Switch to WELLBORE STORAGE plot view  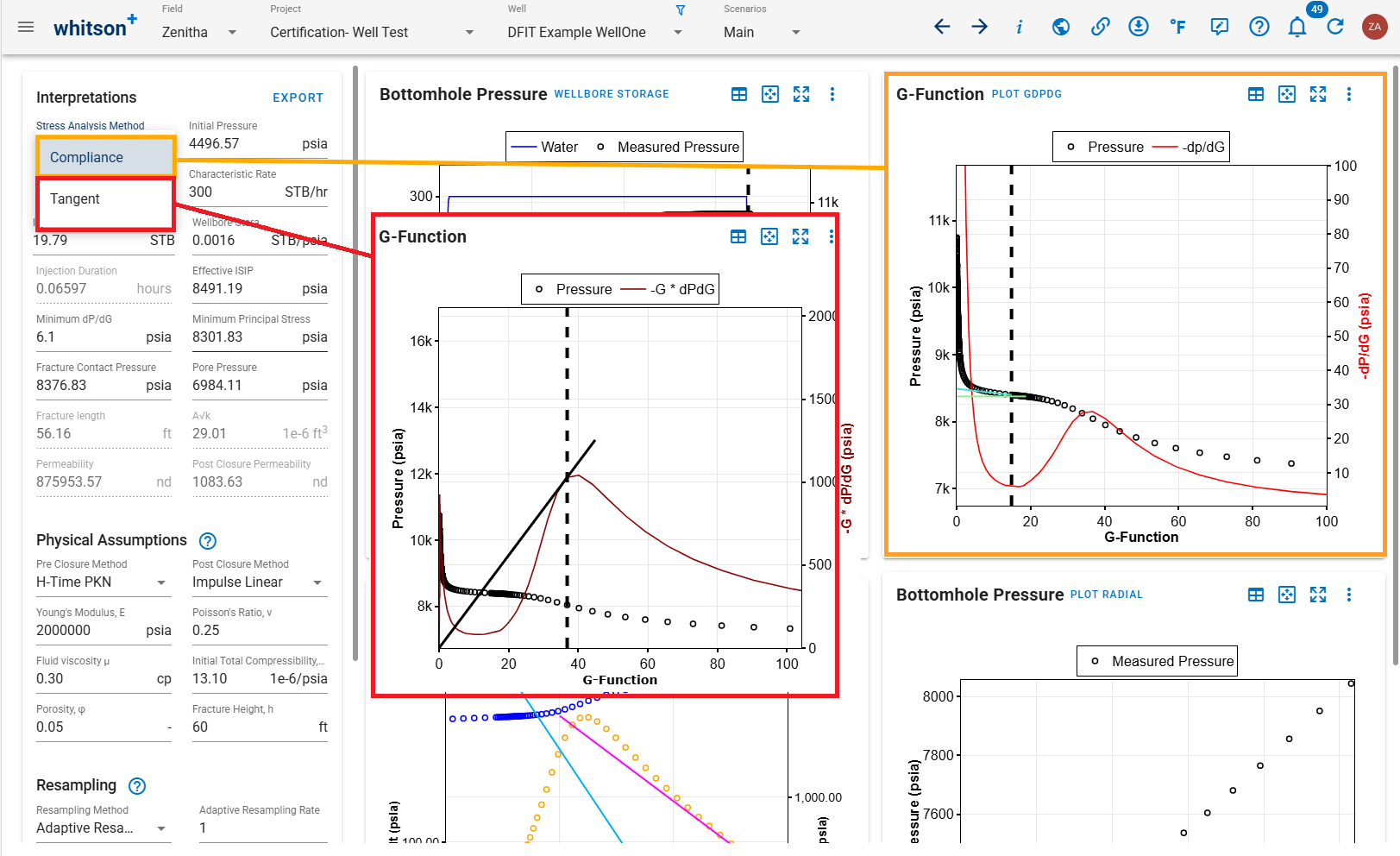[612, 94]
